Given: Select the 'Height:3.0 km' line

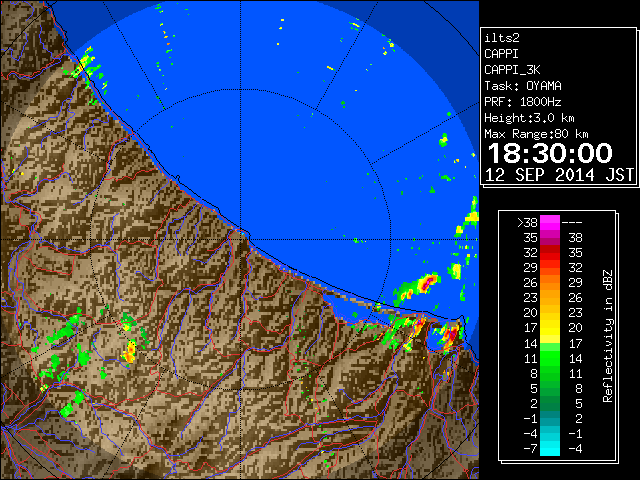Looking at the screenshot, I should [x=529, y=118].
